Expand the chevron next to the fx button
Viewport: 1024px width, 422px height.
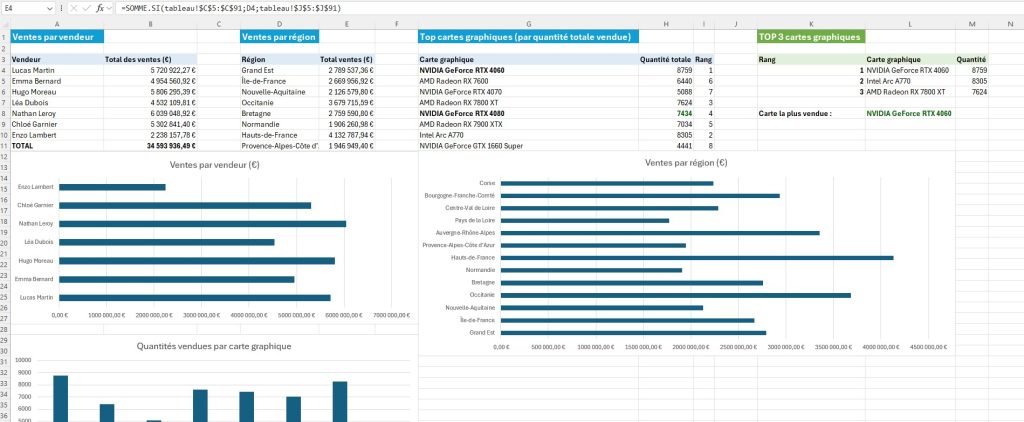109,8
